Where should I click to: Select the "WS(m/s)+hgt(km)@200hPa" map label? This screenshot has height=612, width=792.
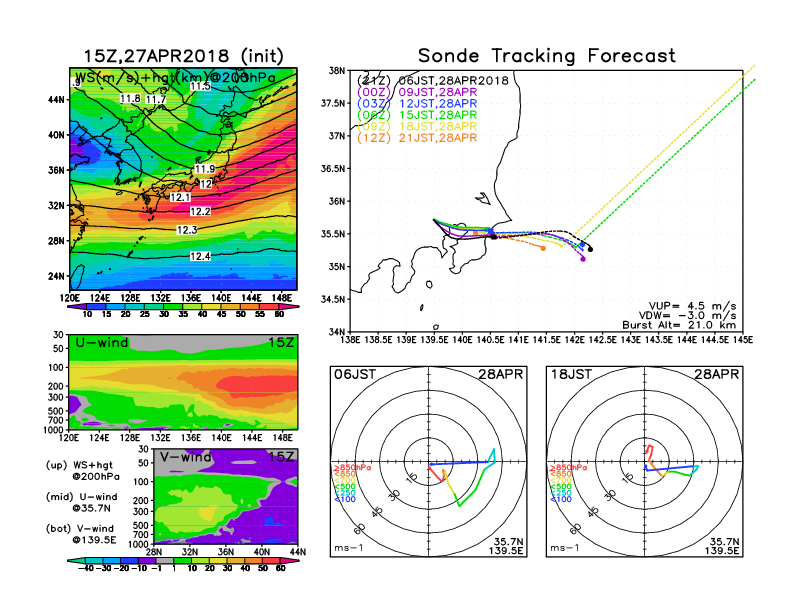(175, 78)
